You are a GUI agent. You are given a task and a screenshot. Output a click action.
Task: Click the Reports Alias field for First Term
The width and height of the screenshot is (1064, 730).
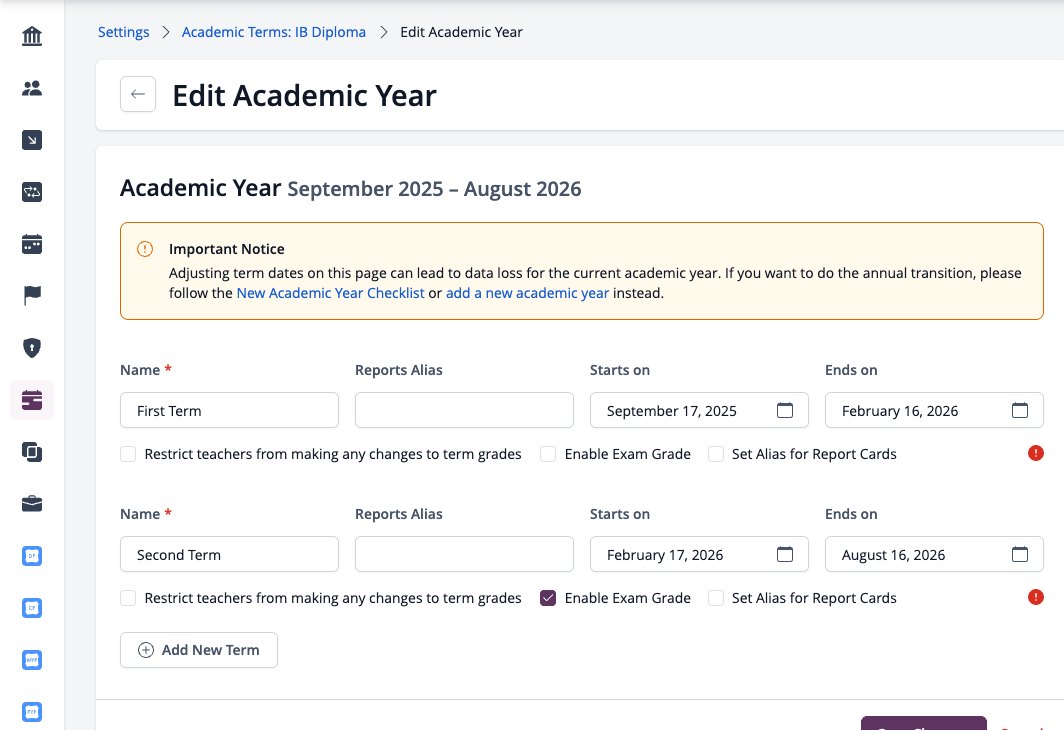[464, 410]
